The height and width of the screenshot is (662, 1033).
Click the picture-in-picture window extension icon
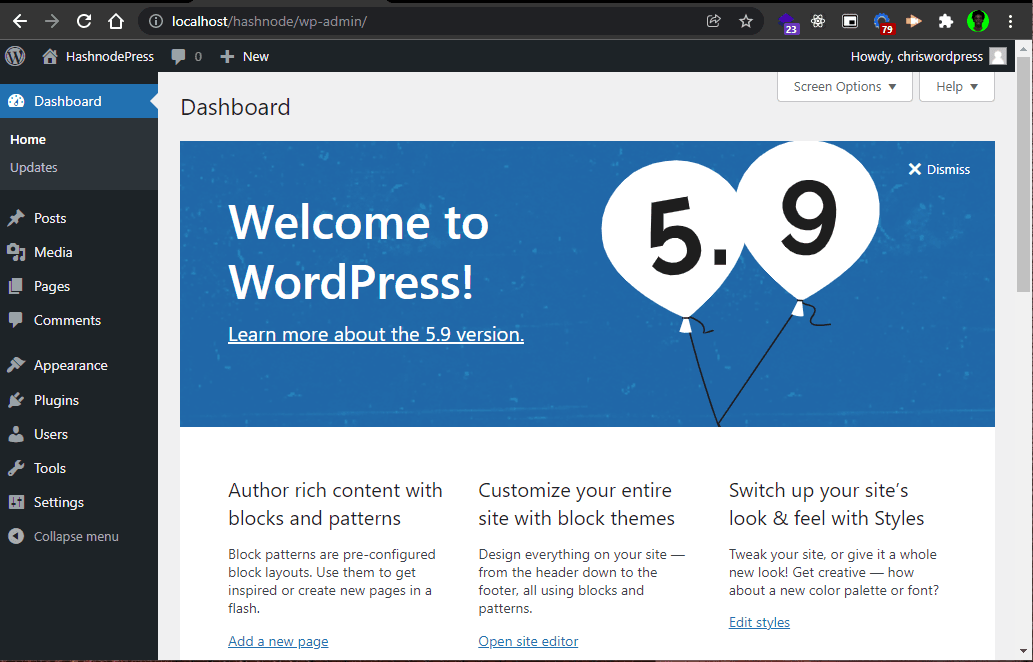click(x=850, y=21)
